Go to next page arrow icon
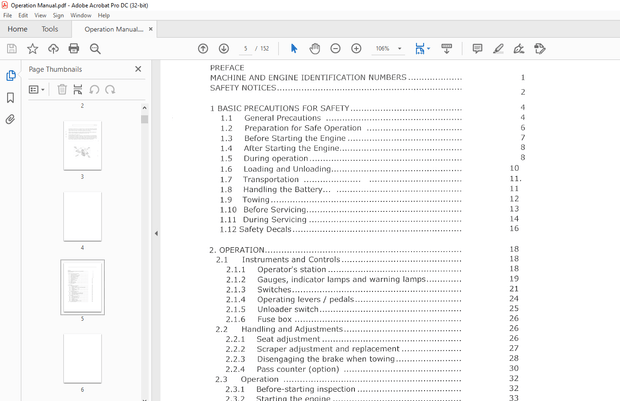The width and height of the screenshot is (620, 401). [224, 49]
